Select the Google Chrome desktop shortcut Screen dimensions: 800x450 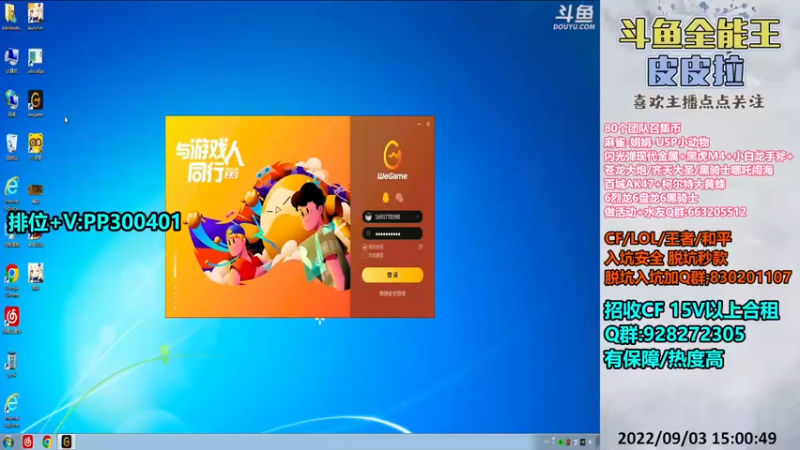click(x=11, y=280)
